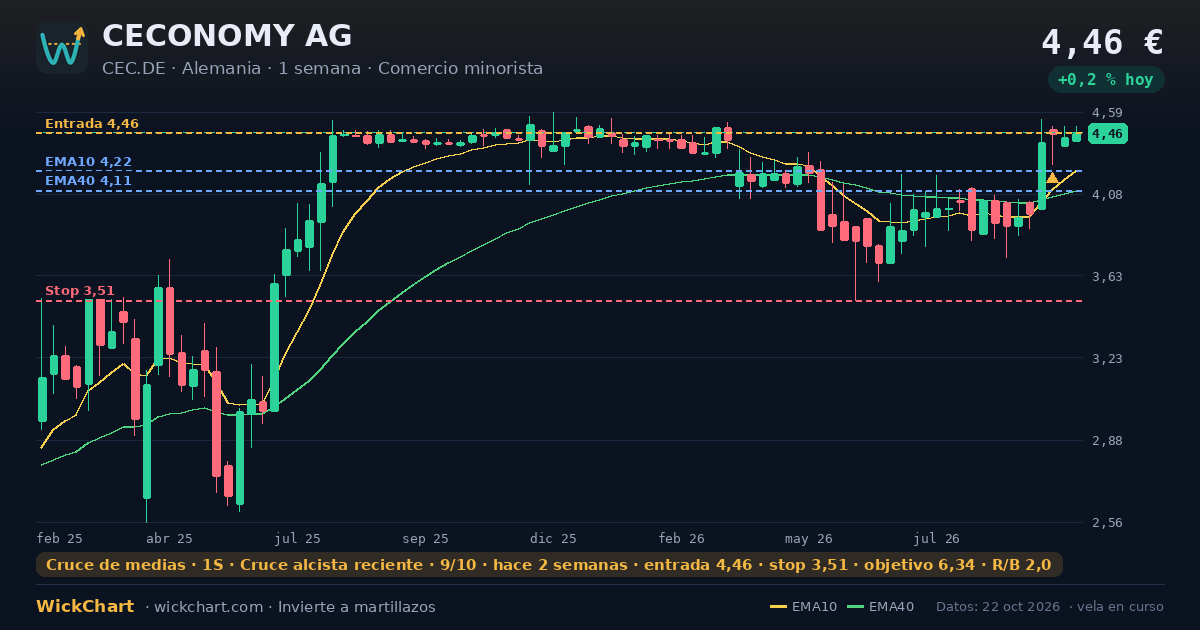The width and height of the screenshot is (1200, 630).
Task: Click the WickChart brand name in the footer
Action: click(85, 607)
